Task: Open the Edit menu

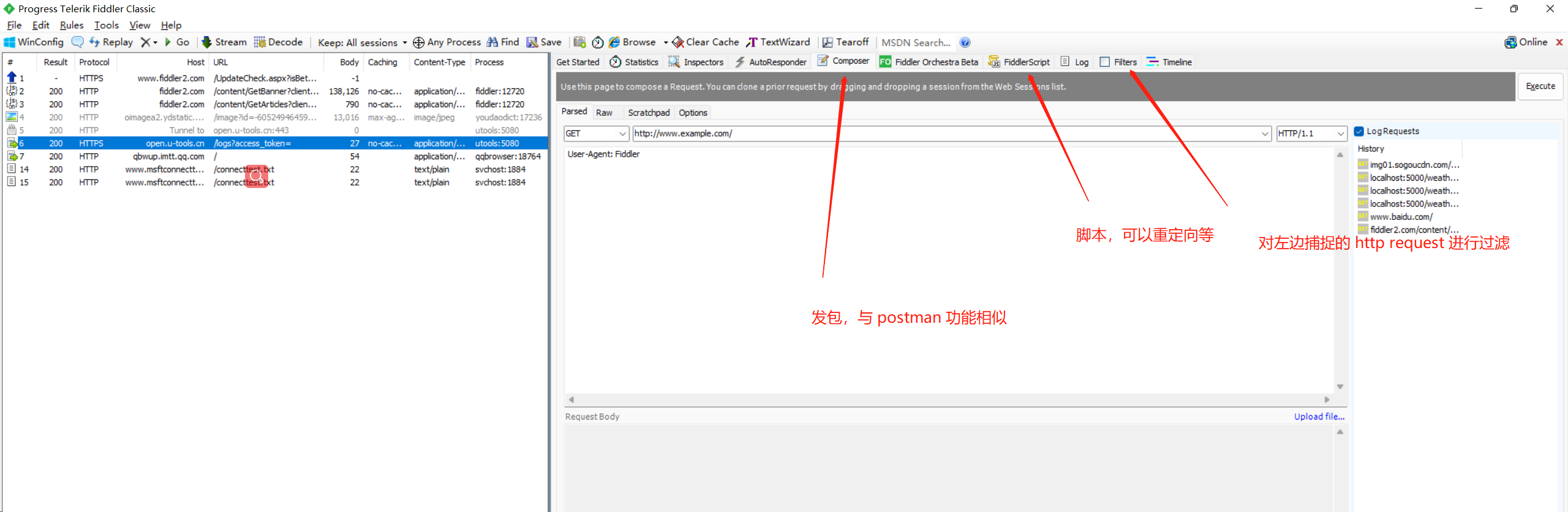Action: 41,25
